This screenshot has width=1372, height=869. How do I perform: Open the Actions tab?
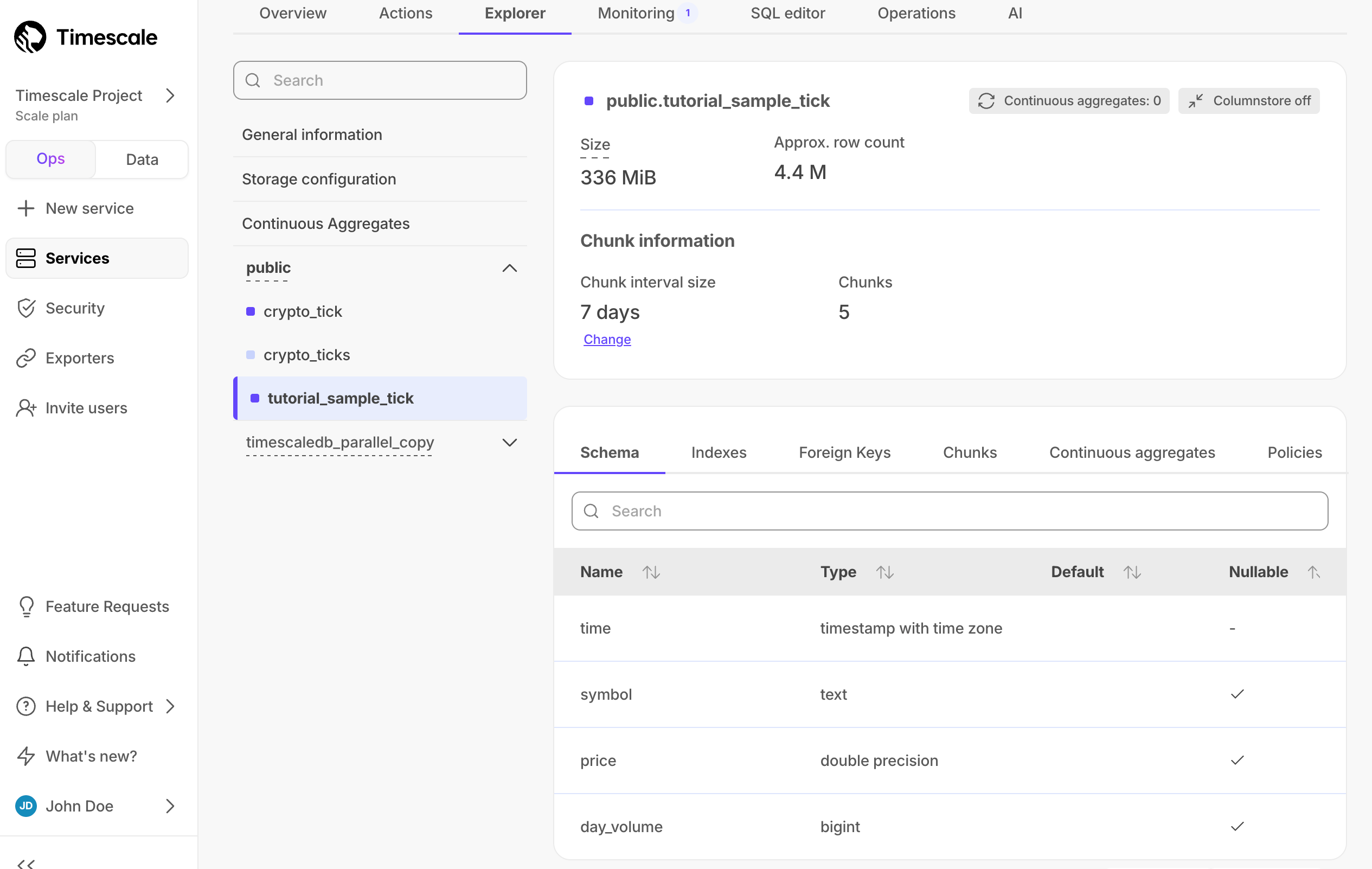coord(406,13)
